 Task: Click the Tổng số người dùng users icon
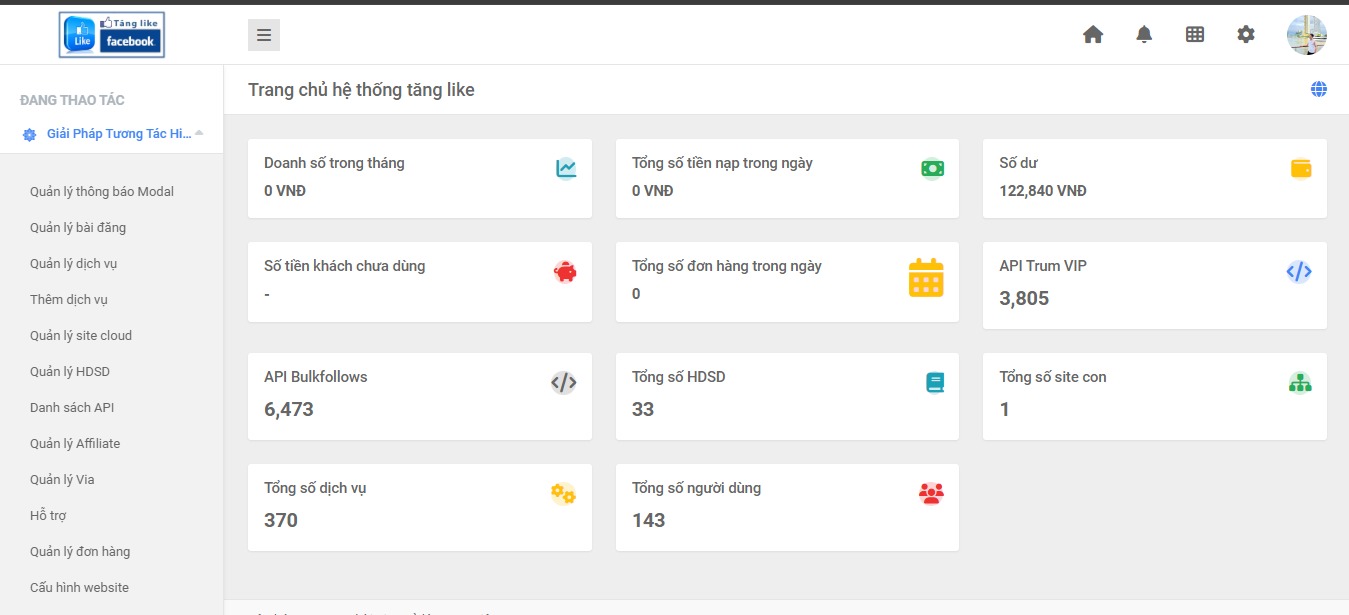coord(931,494)
